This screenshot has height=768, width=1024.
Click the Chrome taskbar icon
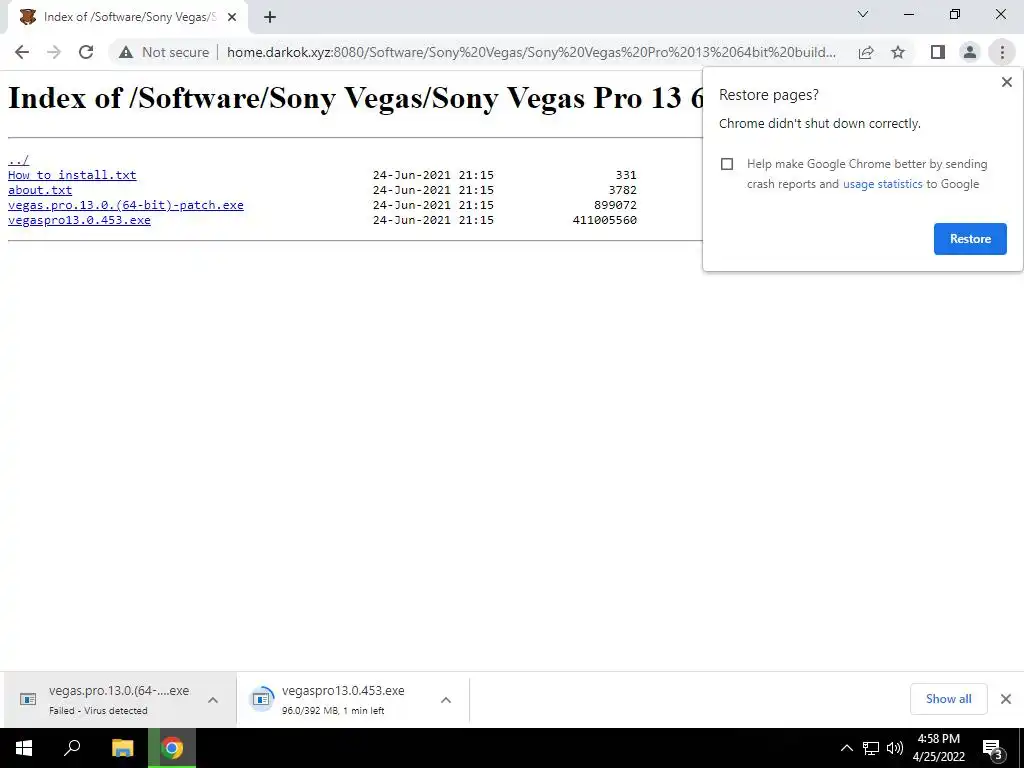click(172, 748)
